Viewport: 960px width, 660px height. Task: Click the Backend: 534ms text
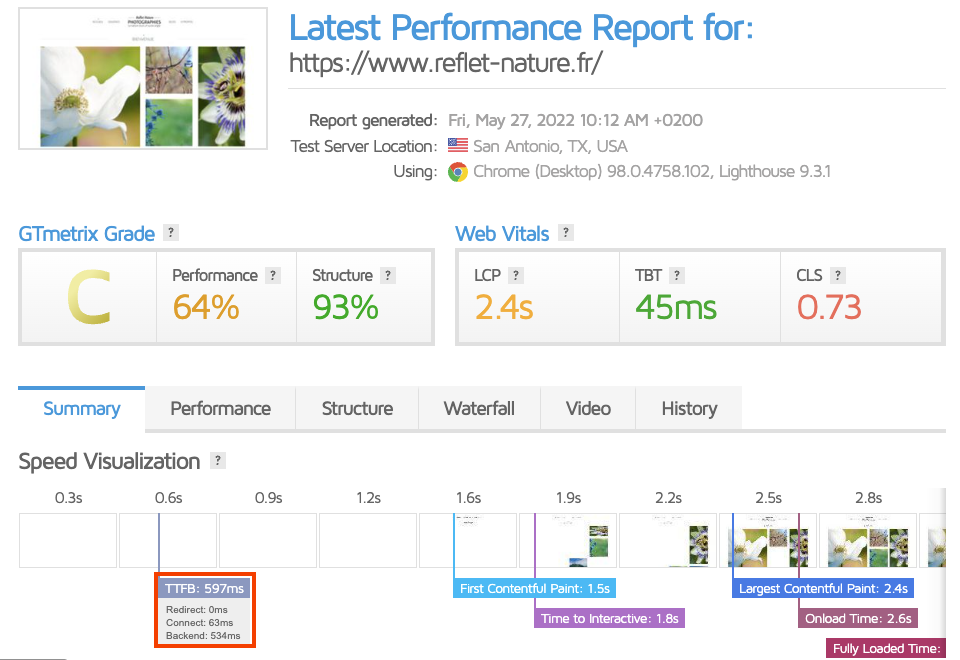(203, 636)
